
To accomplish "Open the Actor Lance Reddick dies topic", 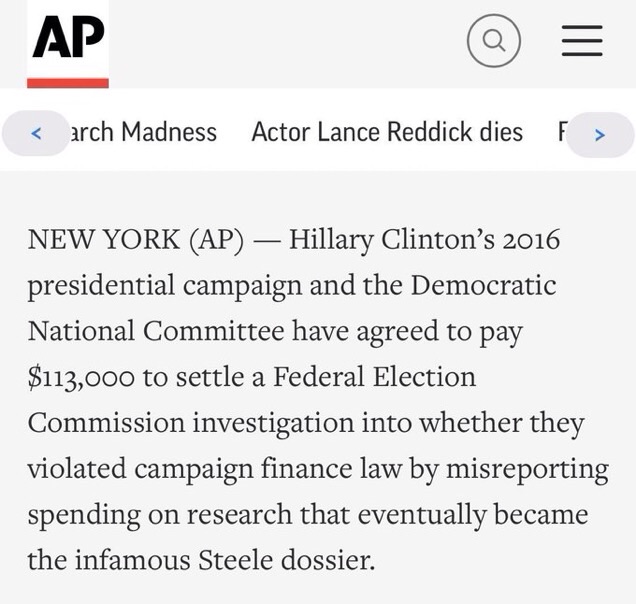I will click(386, 132).
